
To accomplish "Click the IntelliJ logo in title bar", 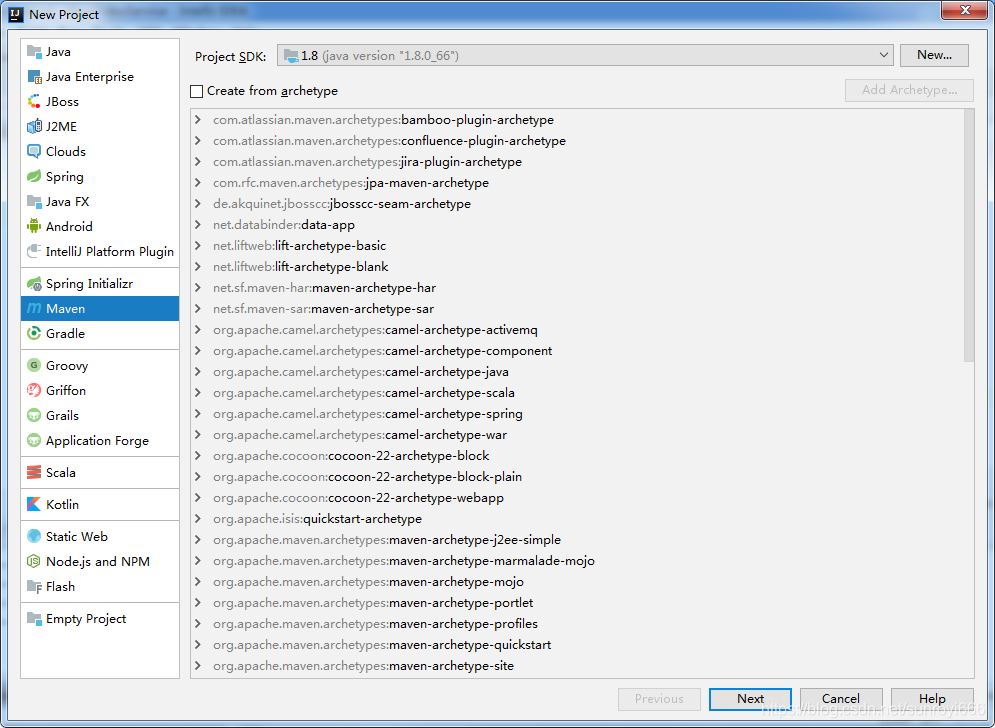I will click(16, 14).
